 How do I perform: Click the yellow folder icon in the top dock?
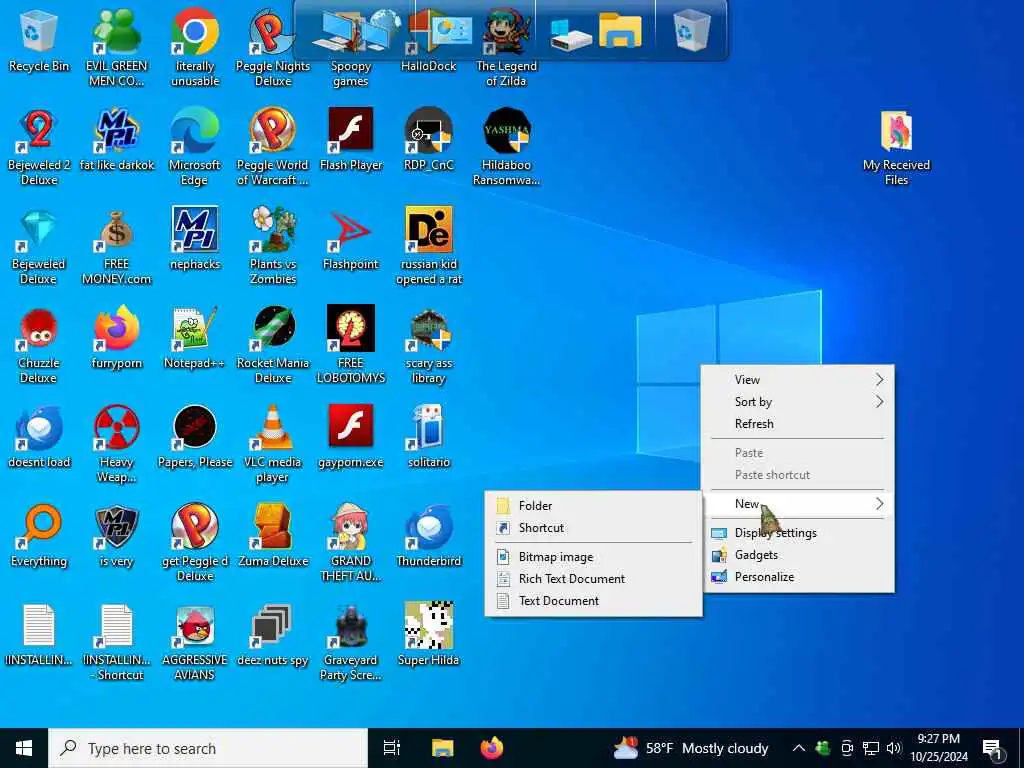(x=620, y=30)
